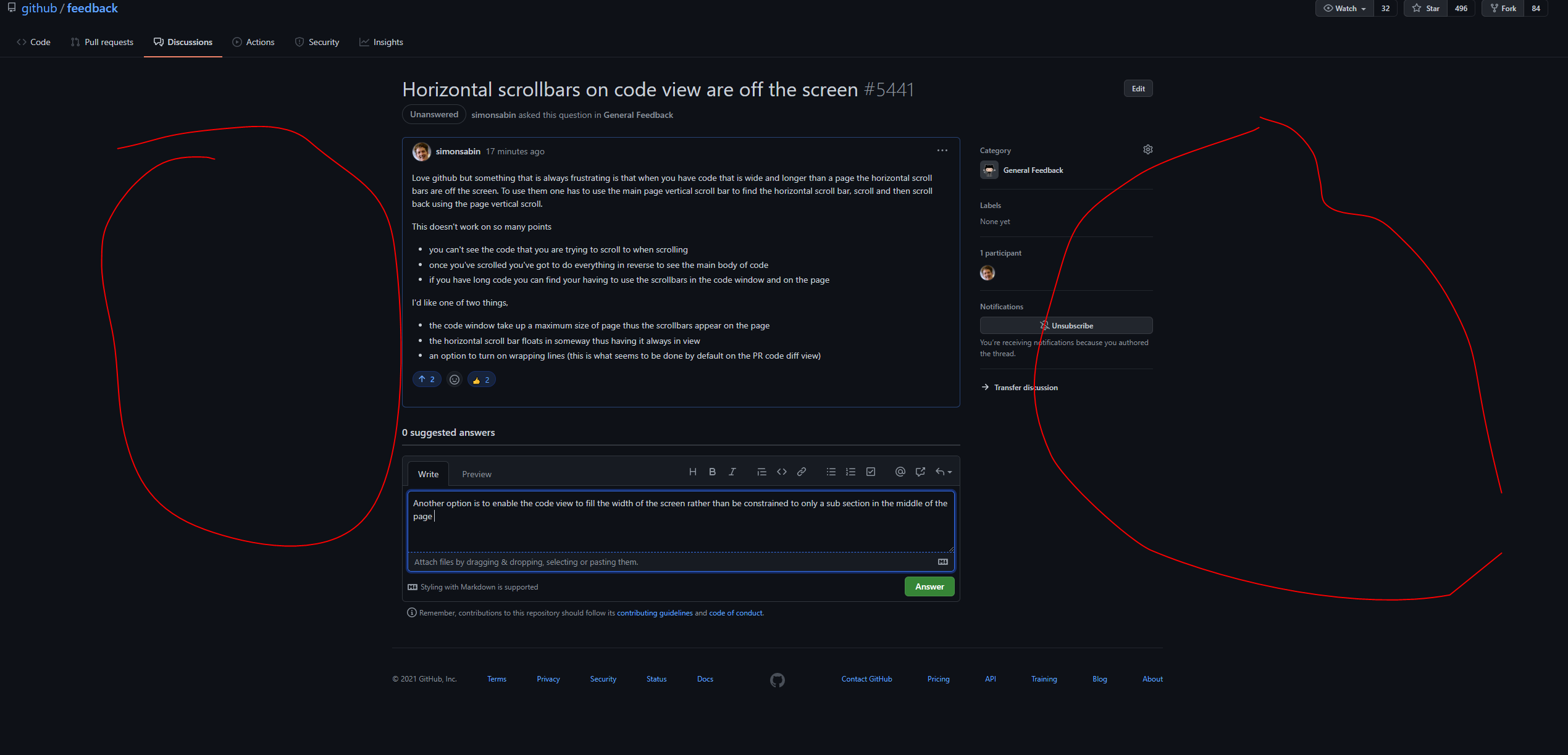The height and width of the screenshot is (755, 1568).
Task: Open the post's three-dot options menu
Action: pyautogui.click(x=942, y=151)
